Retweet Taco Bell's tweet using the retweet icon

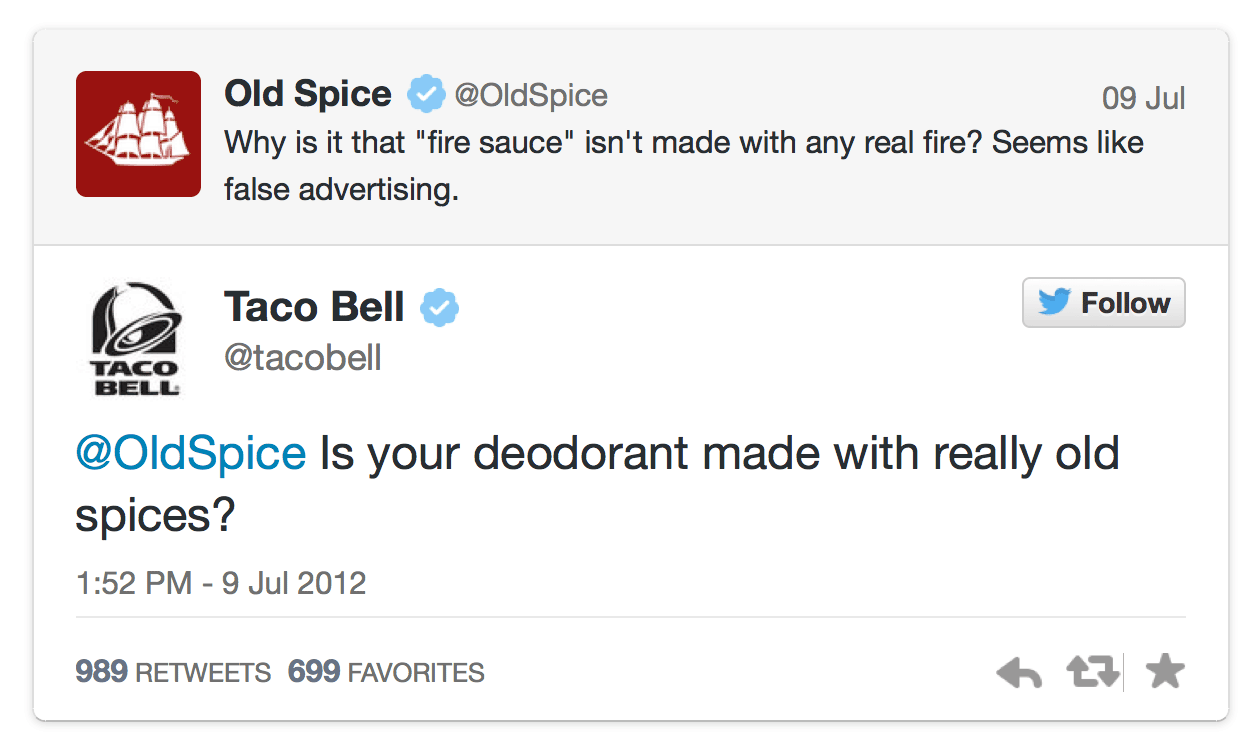point(1092,673)
